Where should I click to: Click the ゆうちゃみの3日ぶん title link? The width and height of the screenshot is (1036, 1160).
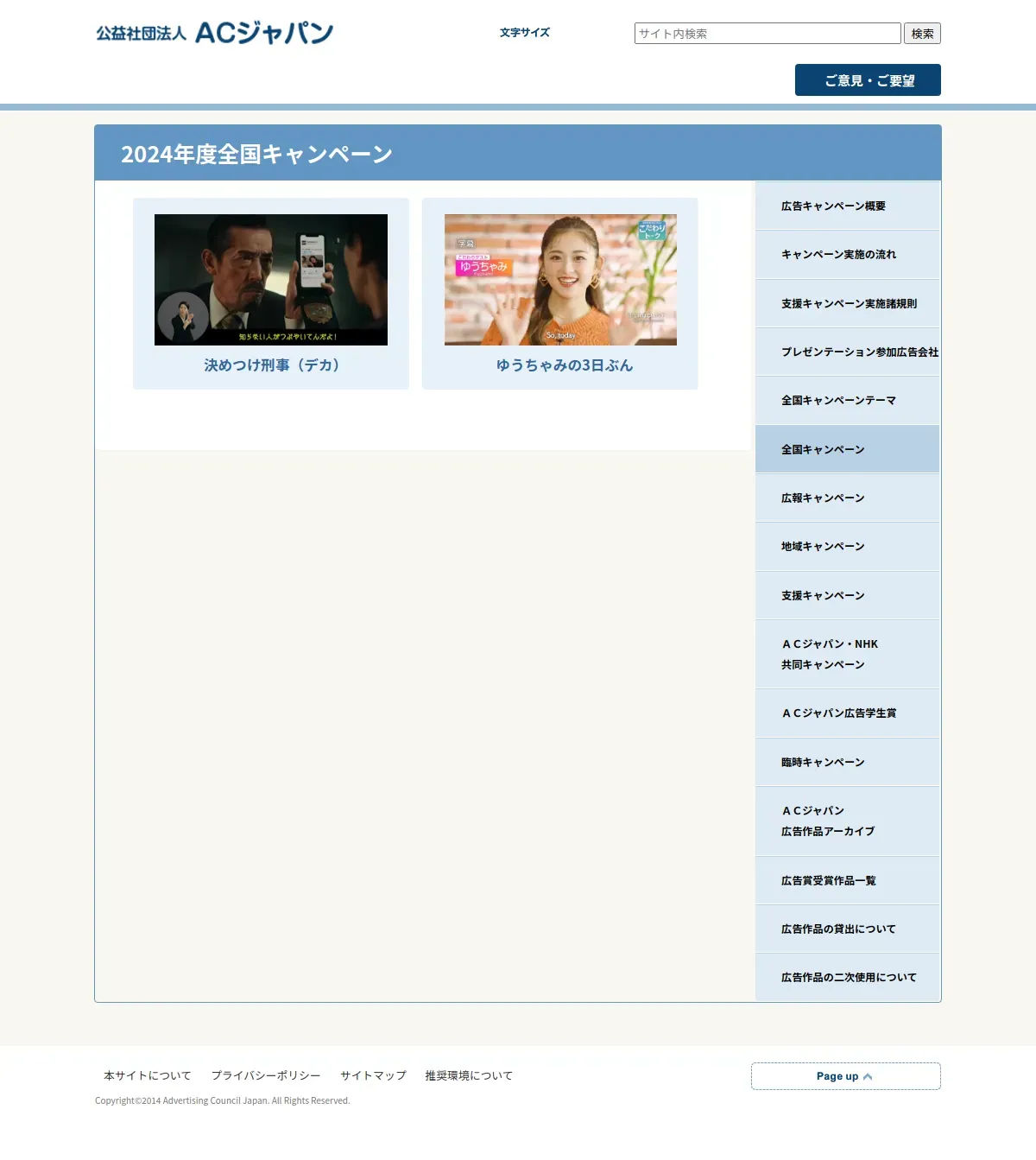(x=565, y=365)
